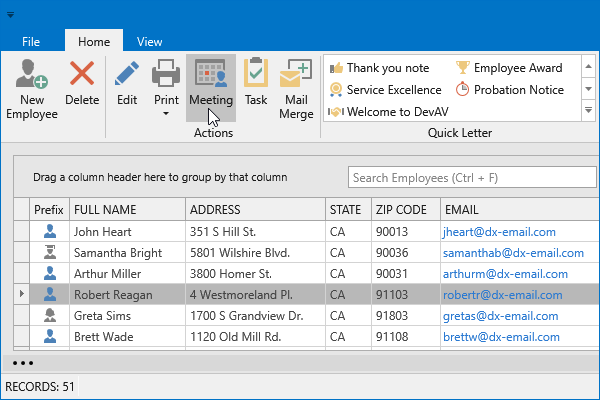Click the 351 S Hill St. address
Screen dimensions: 600x400
coord(223,232)
